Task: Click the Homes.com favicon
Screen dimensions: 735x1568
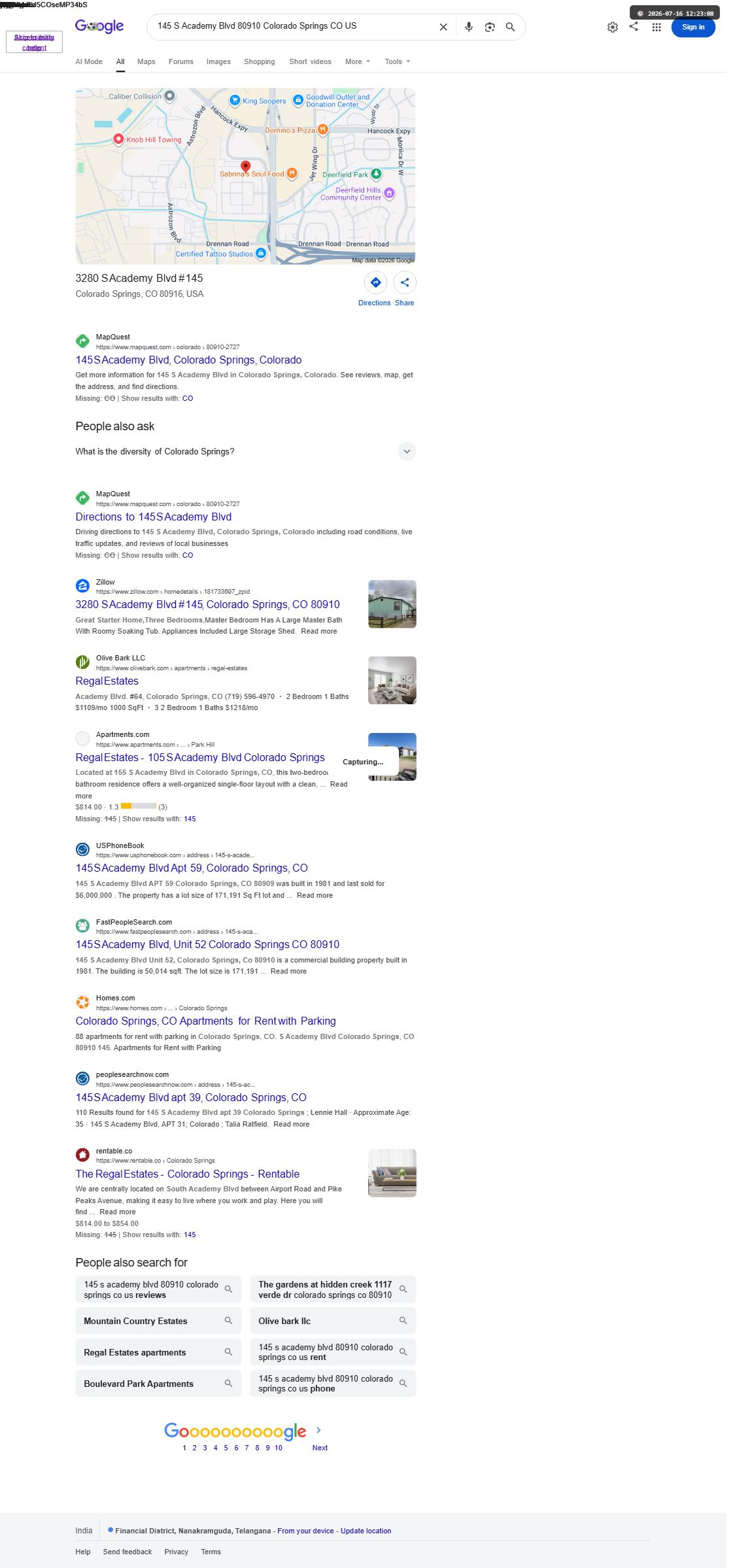Action: tap(83, 1002)
